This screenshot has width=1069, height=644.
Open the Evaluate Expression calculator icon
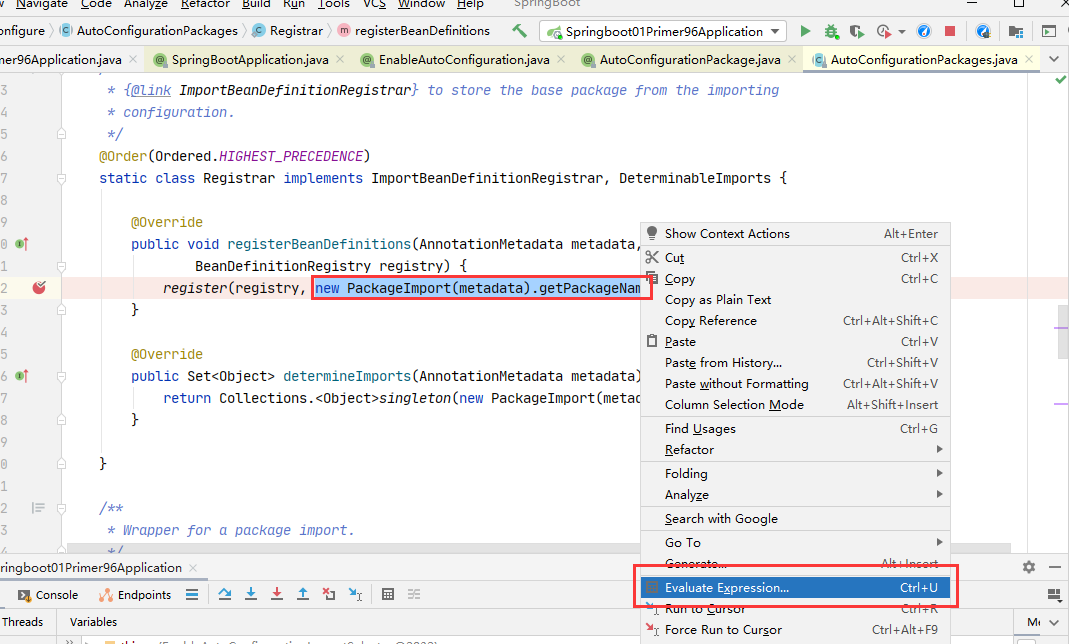(388, 594)
